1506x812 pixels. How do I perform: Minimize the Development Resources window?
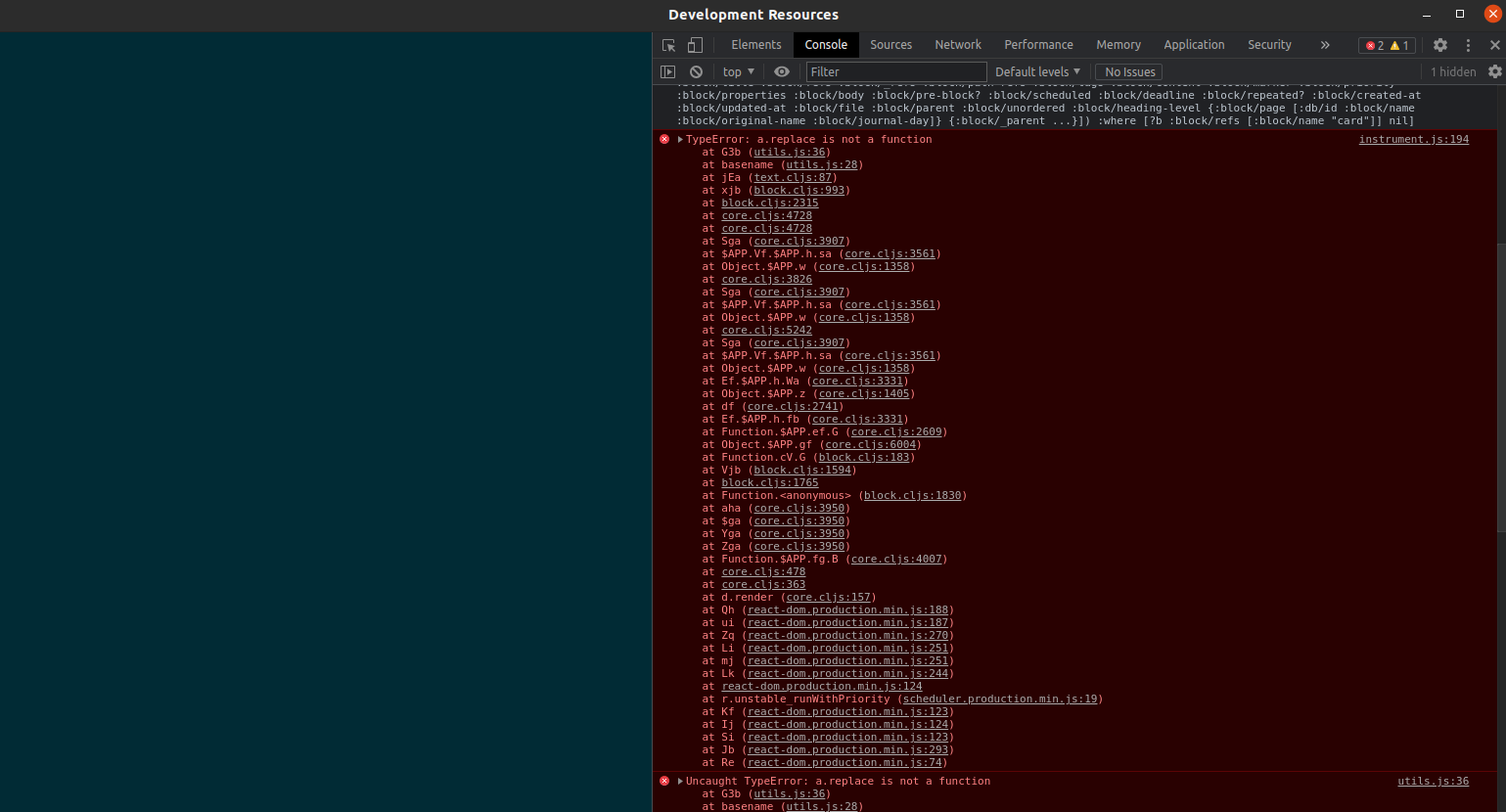[x=1428, y=15]
